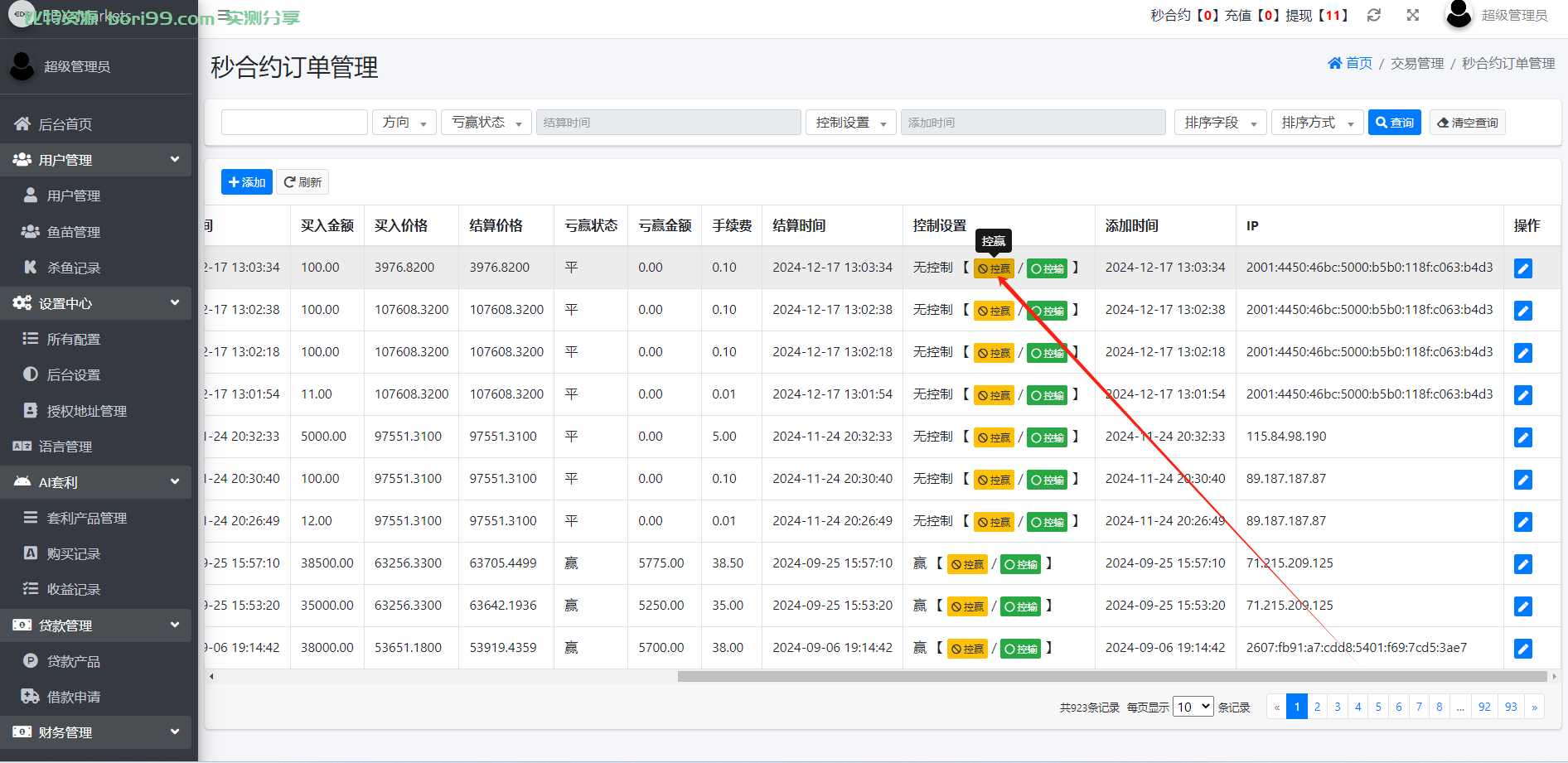Open 交易管理 in the breadcrumb

[1417, 63]
